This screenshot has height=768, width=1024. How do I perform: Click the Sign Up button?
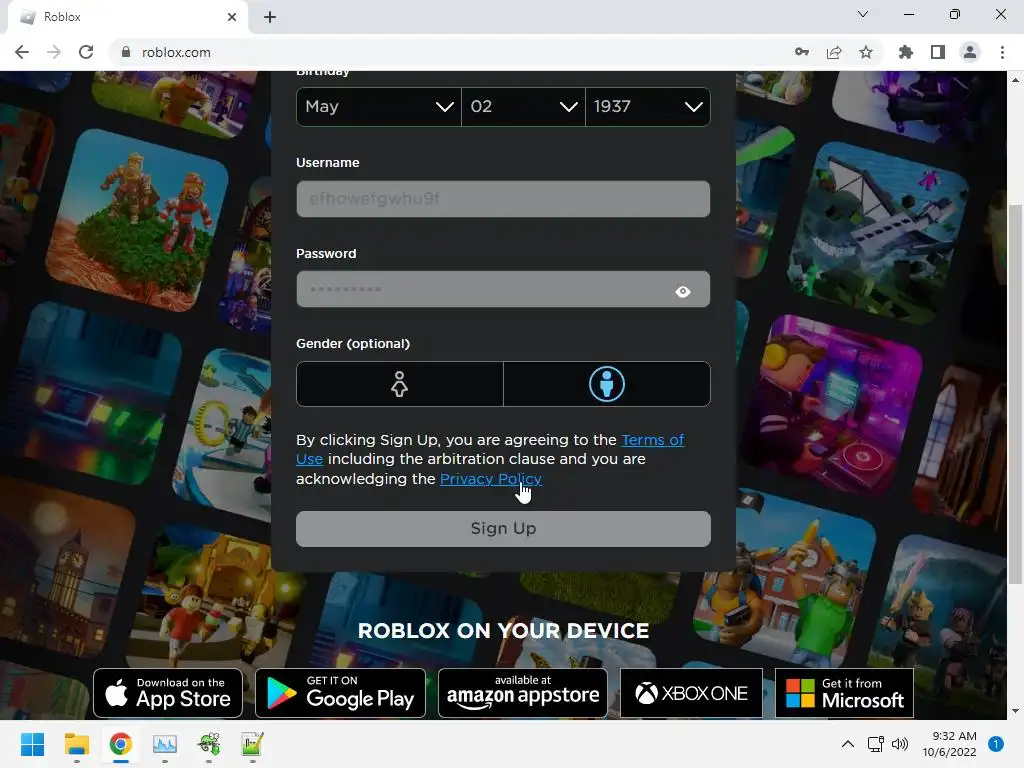click(x=503, y=528)
